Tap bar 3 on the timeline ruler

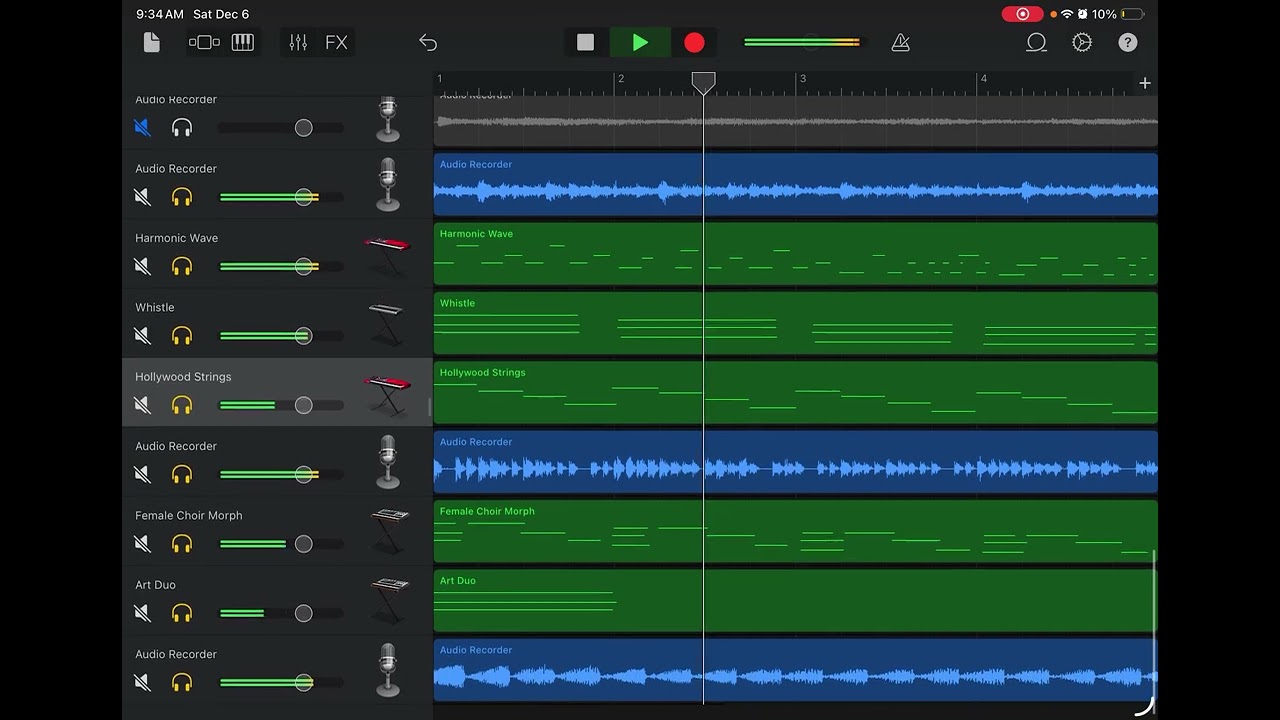(x=802, y=79)
